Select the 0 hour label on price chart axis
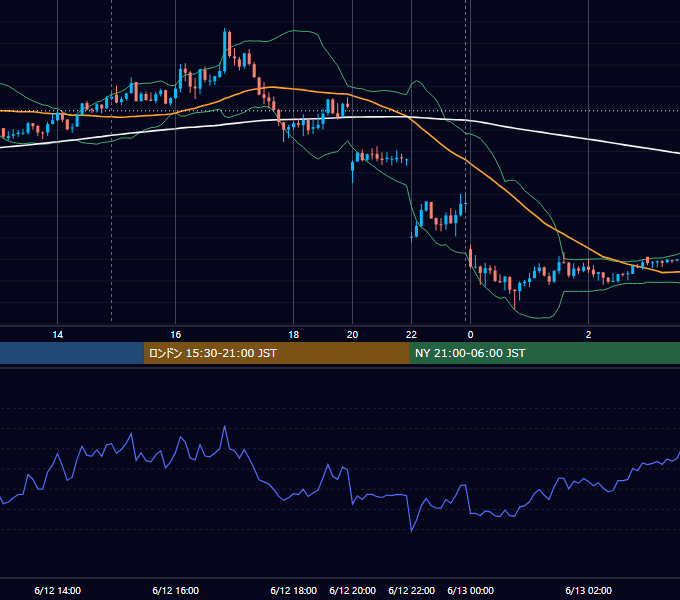This screenshot has height=600, width=680. (471, 335)
